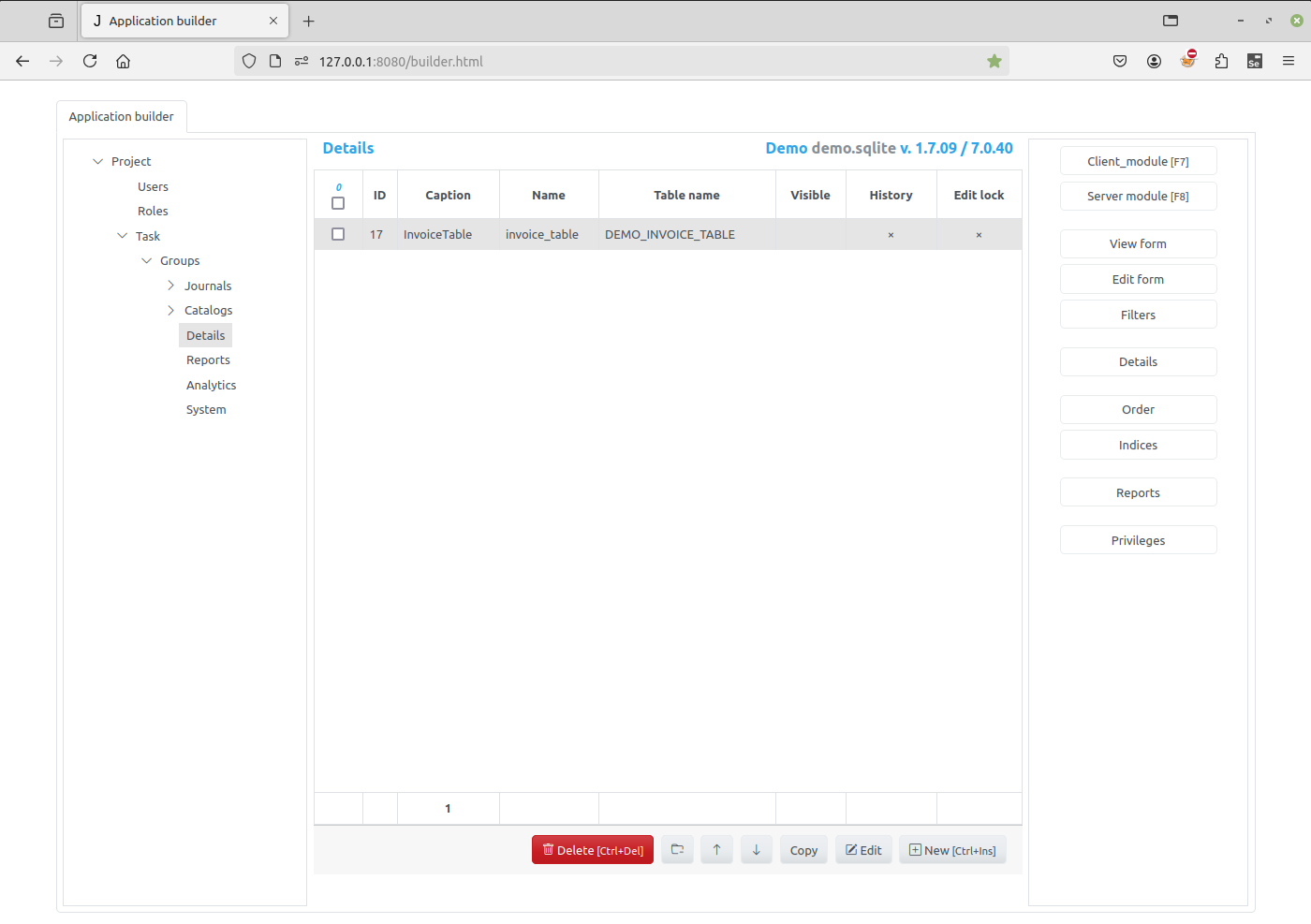The image size is (1311, 924).
Task: Expand the Journals tree node
Action: click(170, 286)
